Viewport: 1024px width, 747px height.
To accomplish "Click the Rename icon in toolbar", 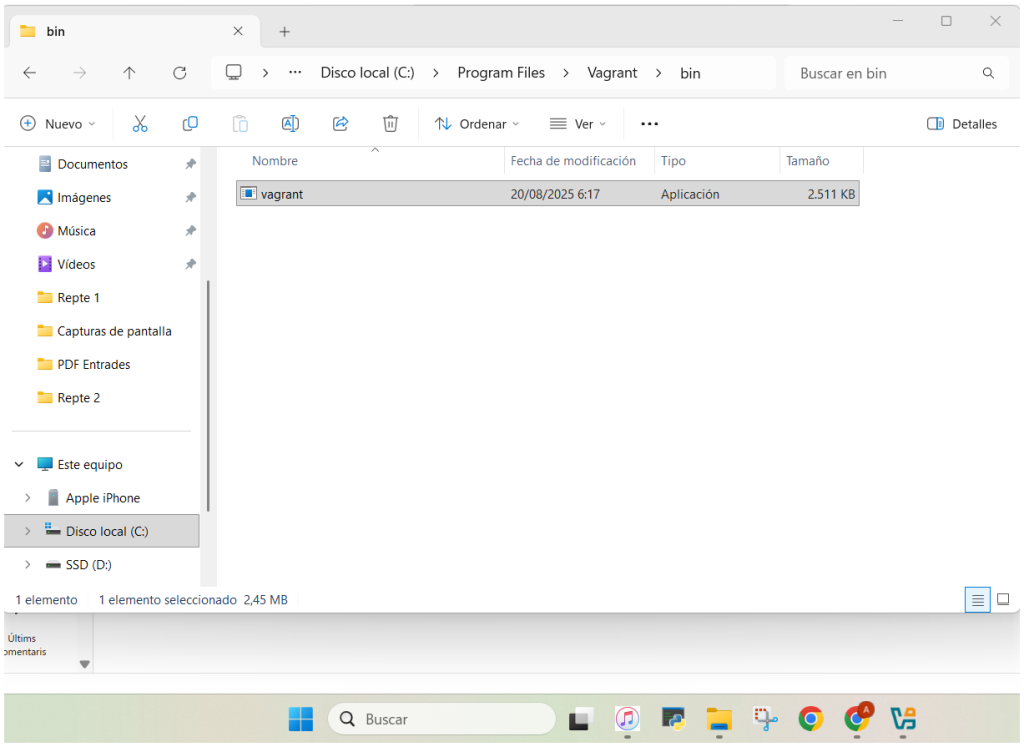I will pyautogui.click(x=290, y=124).
